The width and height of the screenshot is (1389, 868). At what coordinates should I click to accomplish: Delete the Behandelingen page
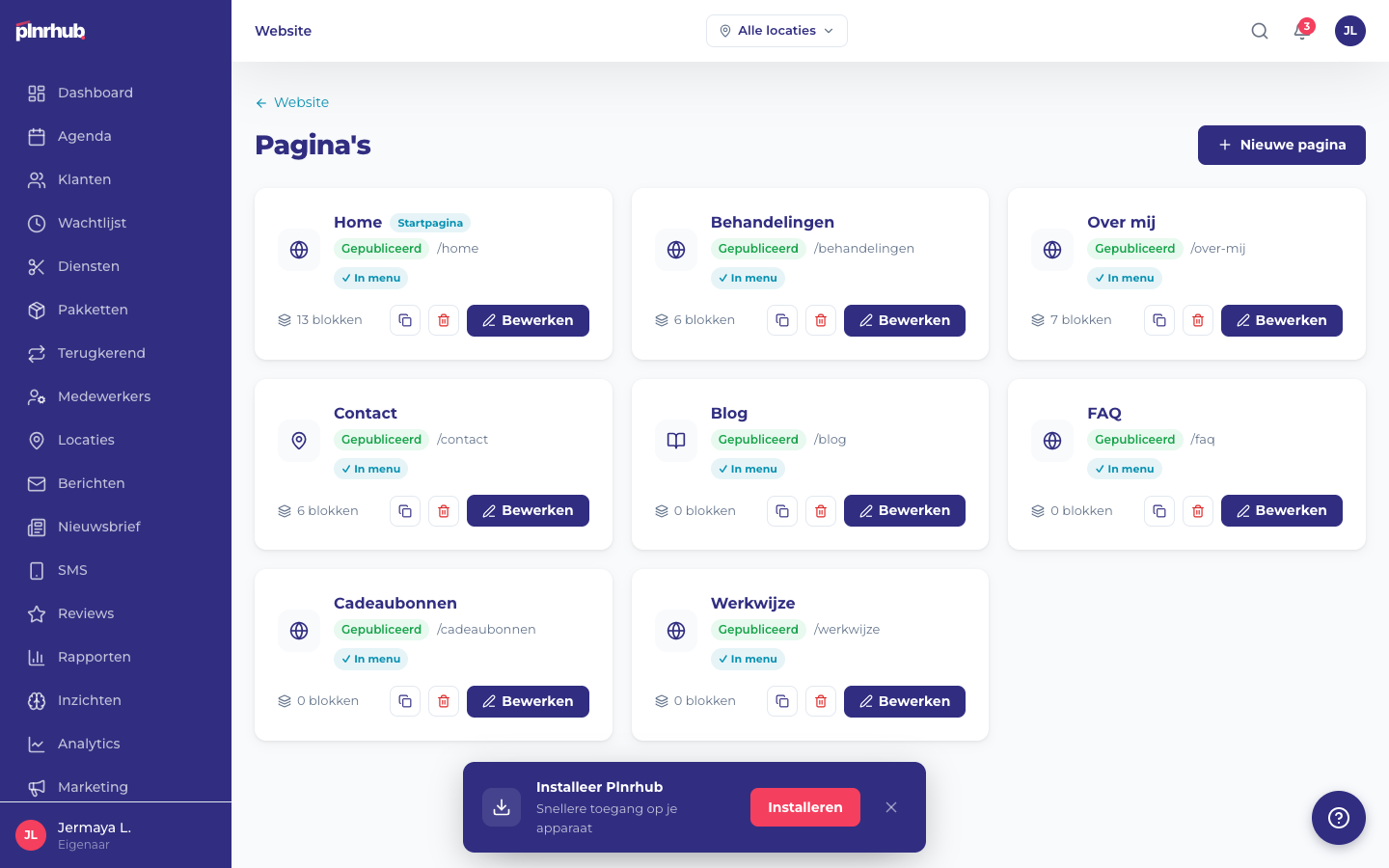coord(821,320)
